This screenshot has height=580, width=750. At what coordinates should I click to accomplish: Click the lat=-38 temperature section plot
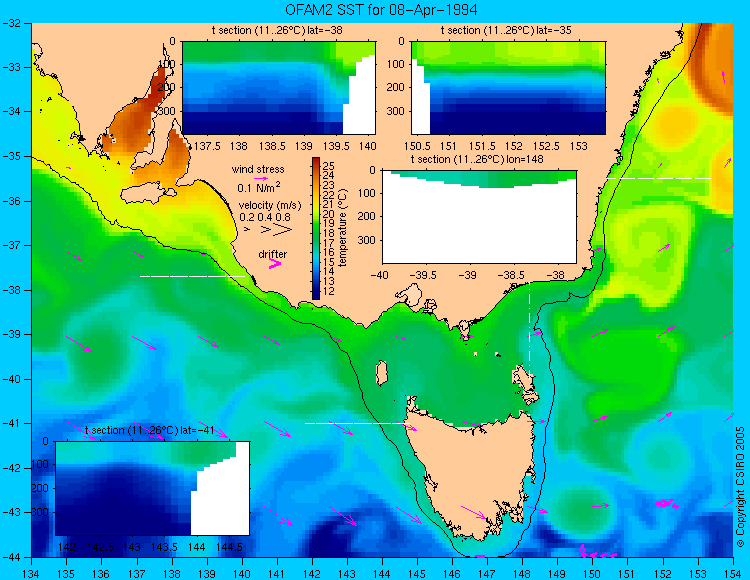279,88
